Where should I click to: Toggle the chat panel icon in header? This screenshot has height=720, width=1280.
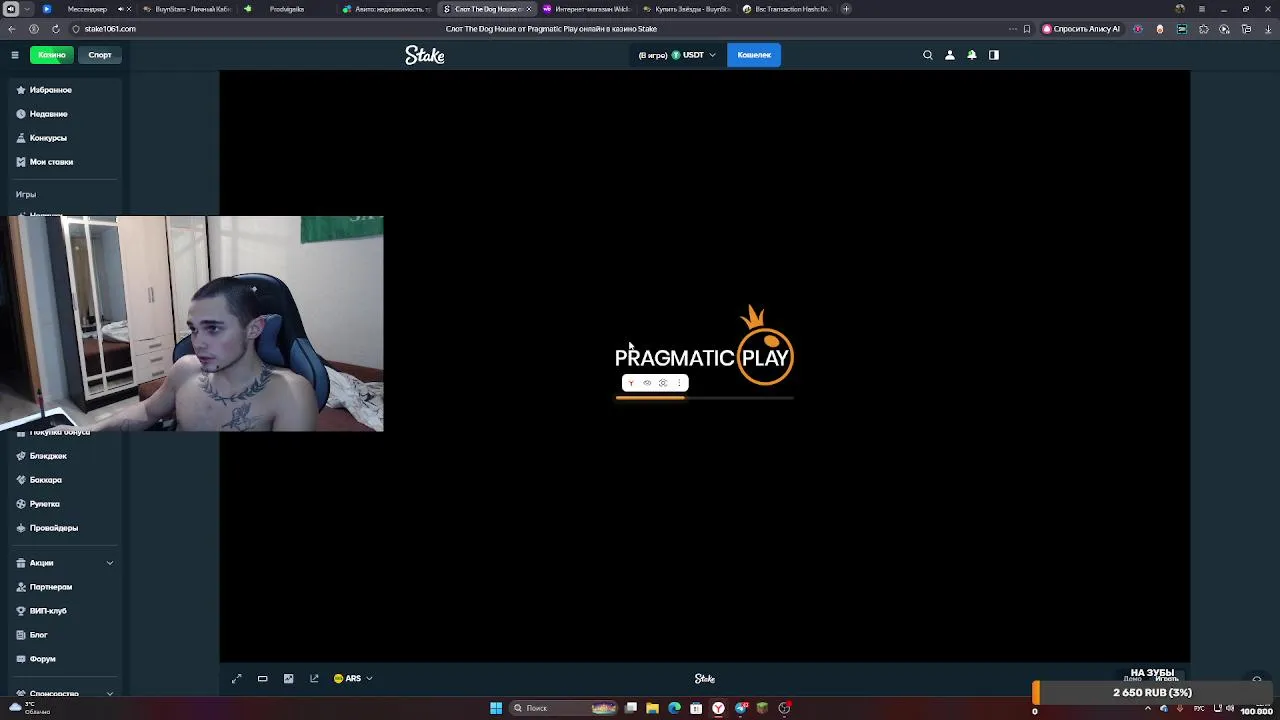pos(994,55)
